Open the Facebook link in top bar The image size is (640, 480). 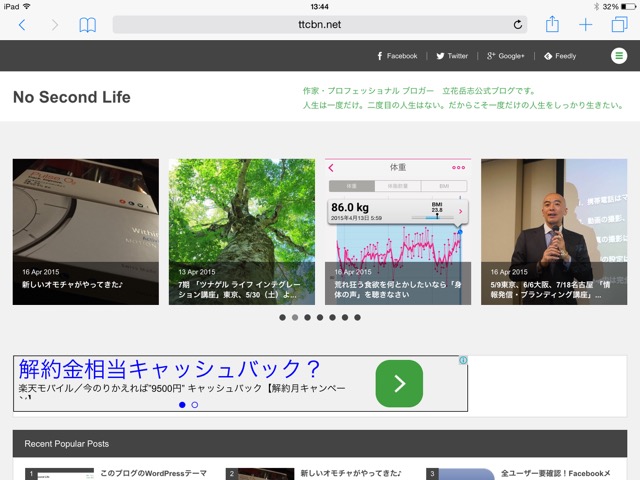pyautogui.click(x=396, y=56)
